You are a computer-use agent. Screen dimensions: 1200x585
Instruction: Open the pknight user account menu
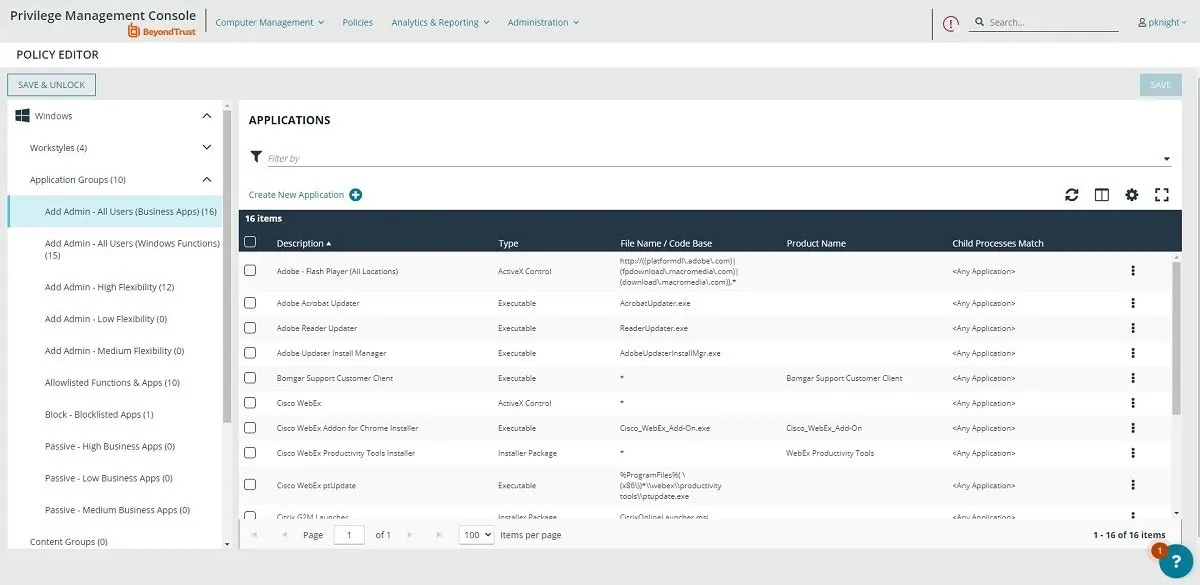click(1164, 22)
